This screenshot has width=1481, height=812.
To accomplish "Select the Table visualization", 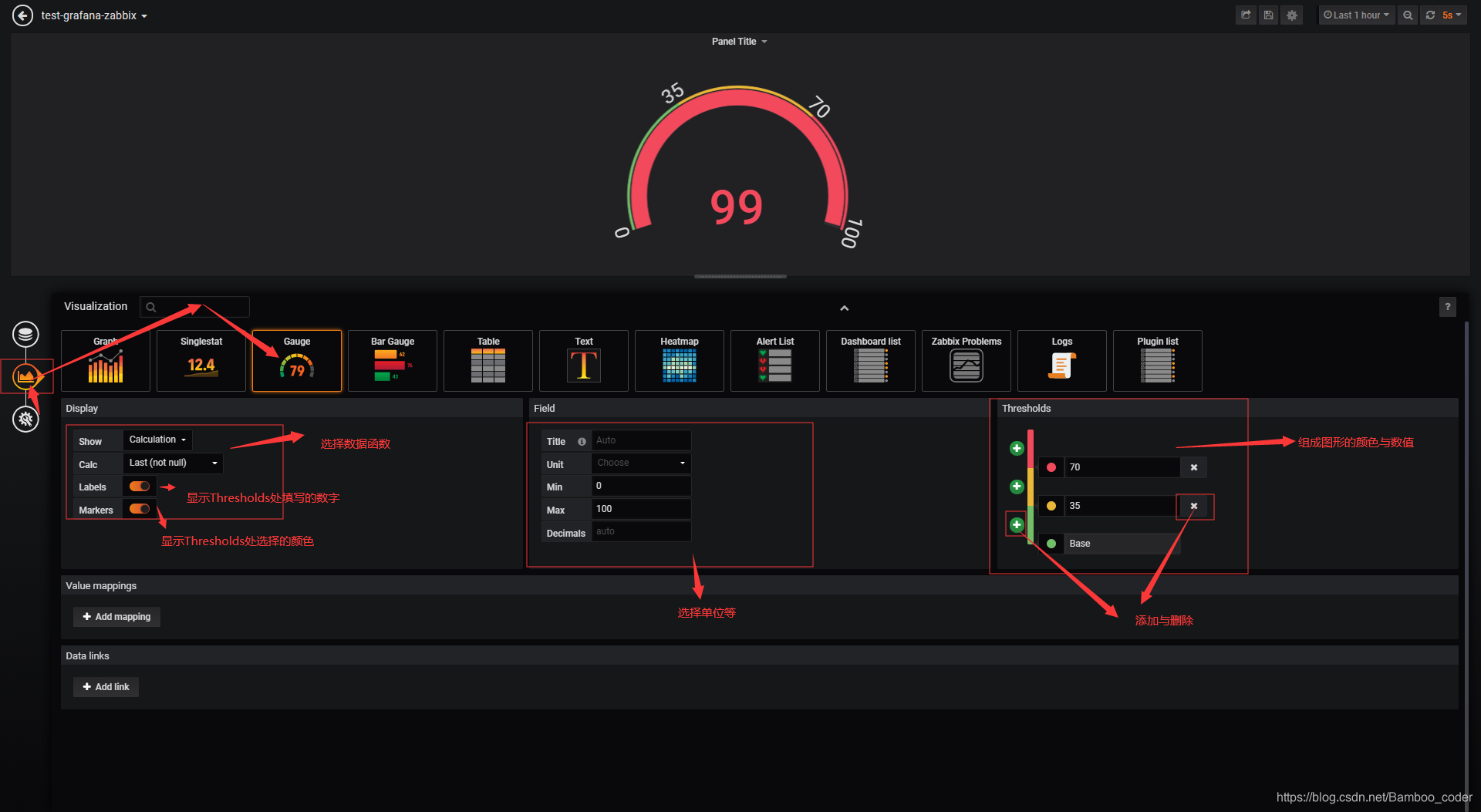I will pos(488,361).
